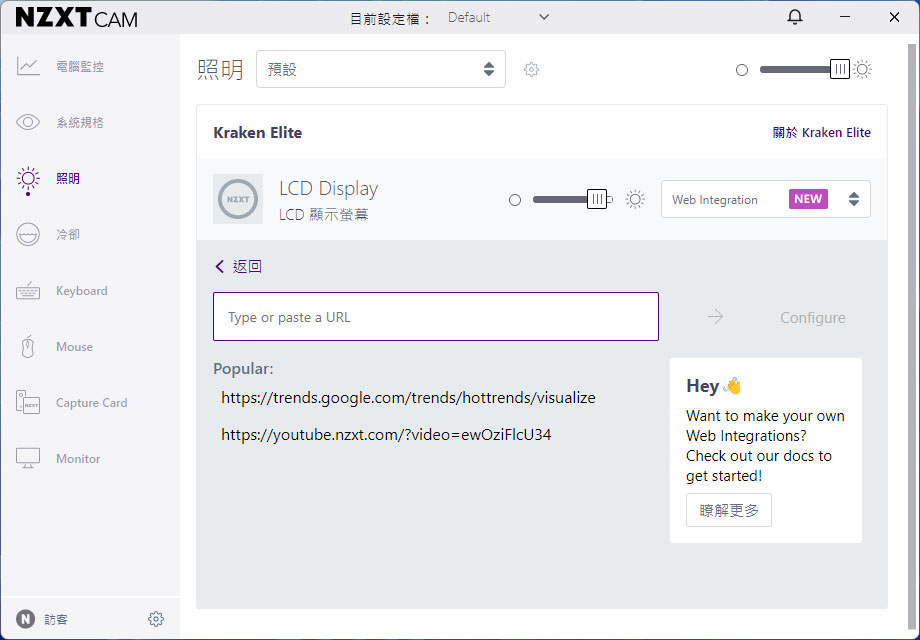Click the arrow icon to load URL
The width and height of the screenshot is (920, 640).
click(715, 317)
